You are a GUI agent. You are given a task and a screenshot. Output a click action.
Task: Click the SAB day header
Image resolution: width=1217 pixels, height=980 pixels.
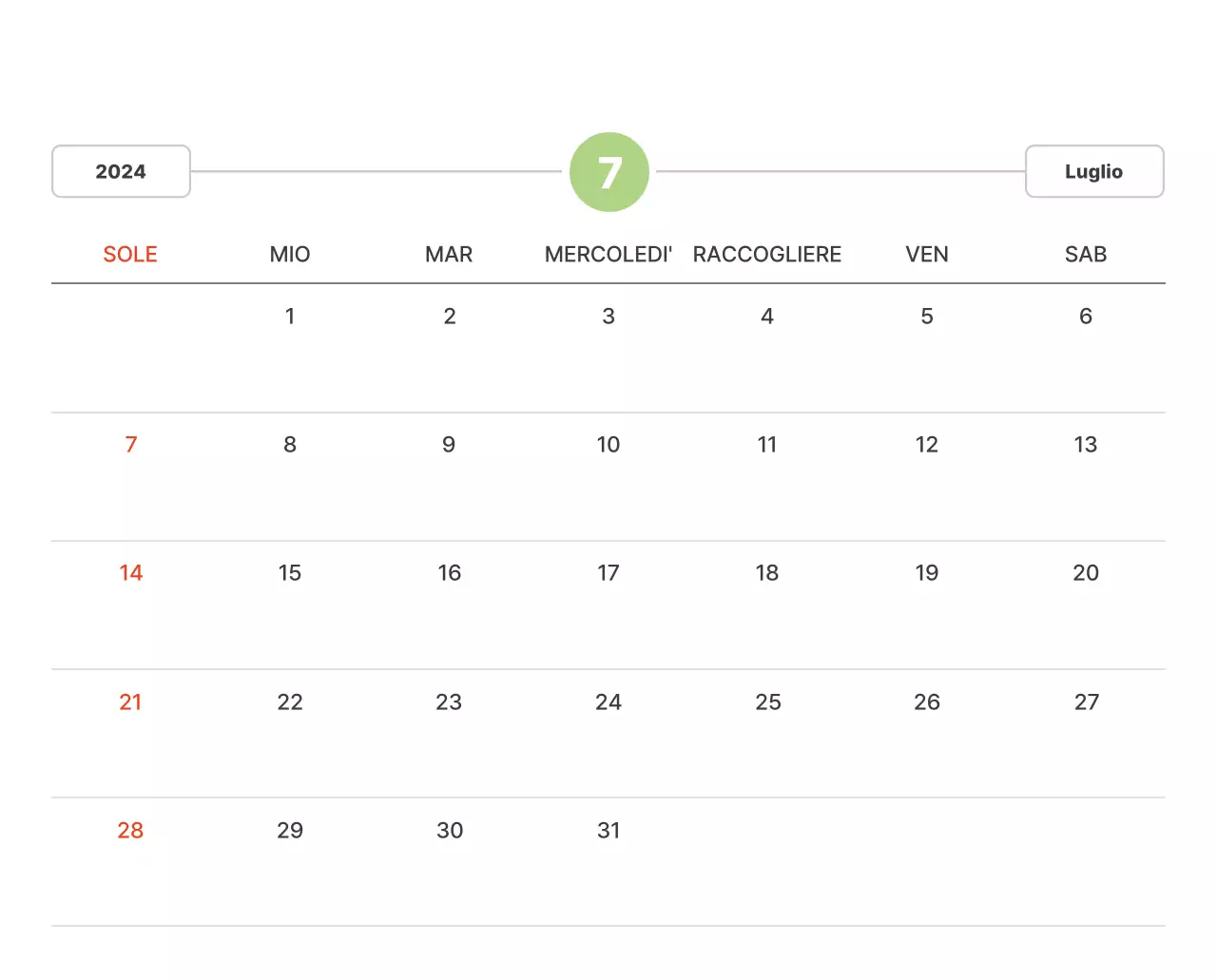pos(1085,255)
